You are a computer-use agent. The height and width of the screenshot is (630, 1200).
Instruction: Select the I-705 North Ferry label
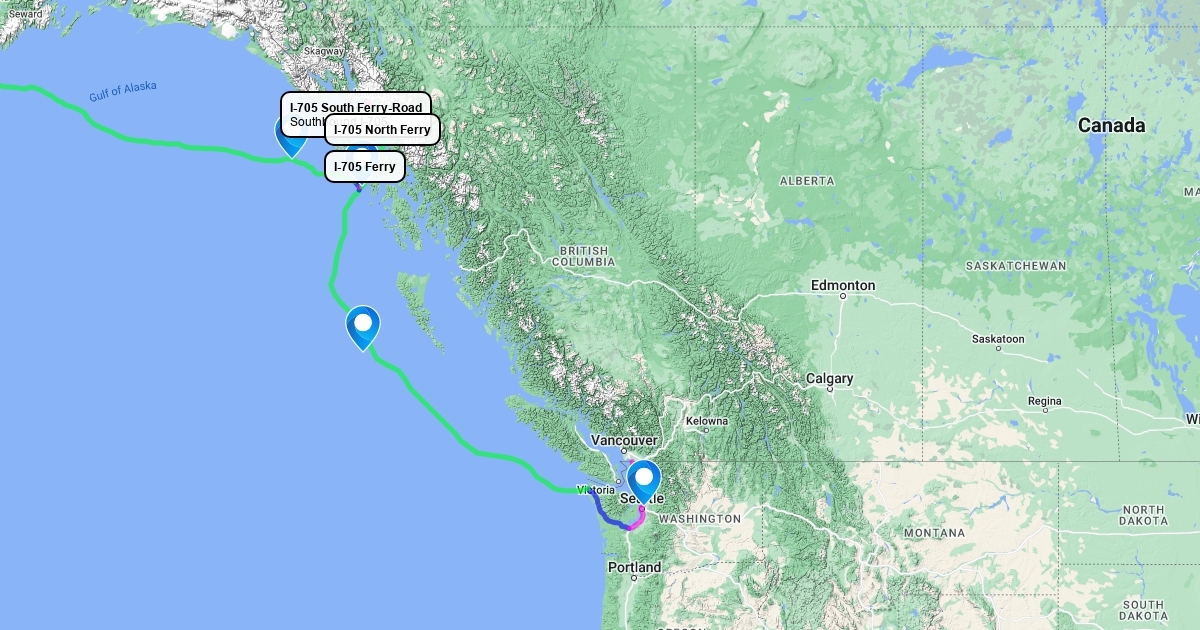(x=382, y=130)
